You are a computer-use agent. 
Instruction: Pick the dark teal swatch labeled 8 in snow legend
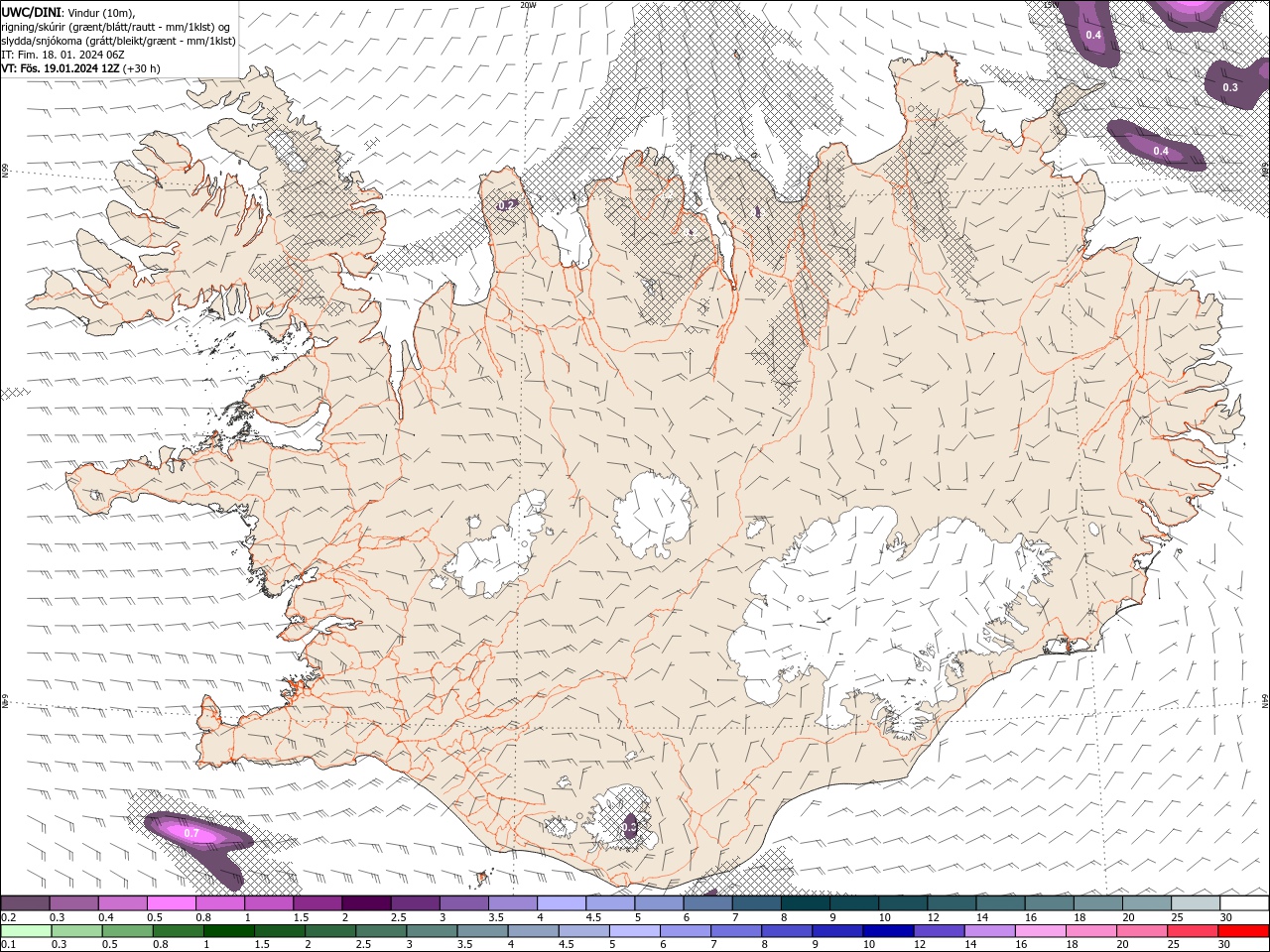[x=806, y=903]
